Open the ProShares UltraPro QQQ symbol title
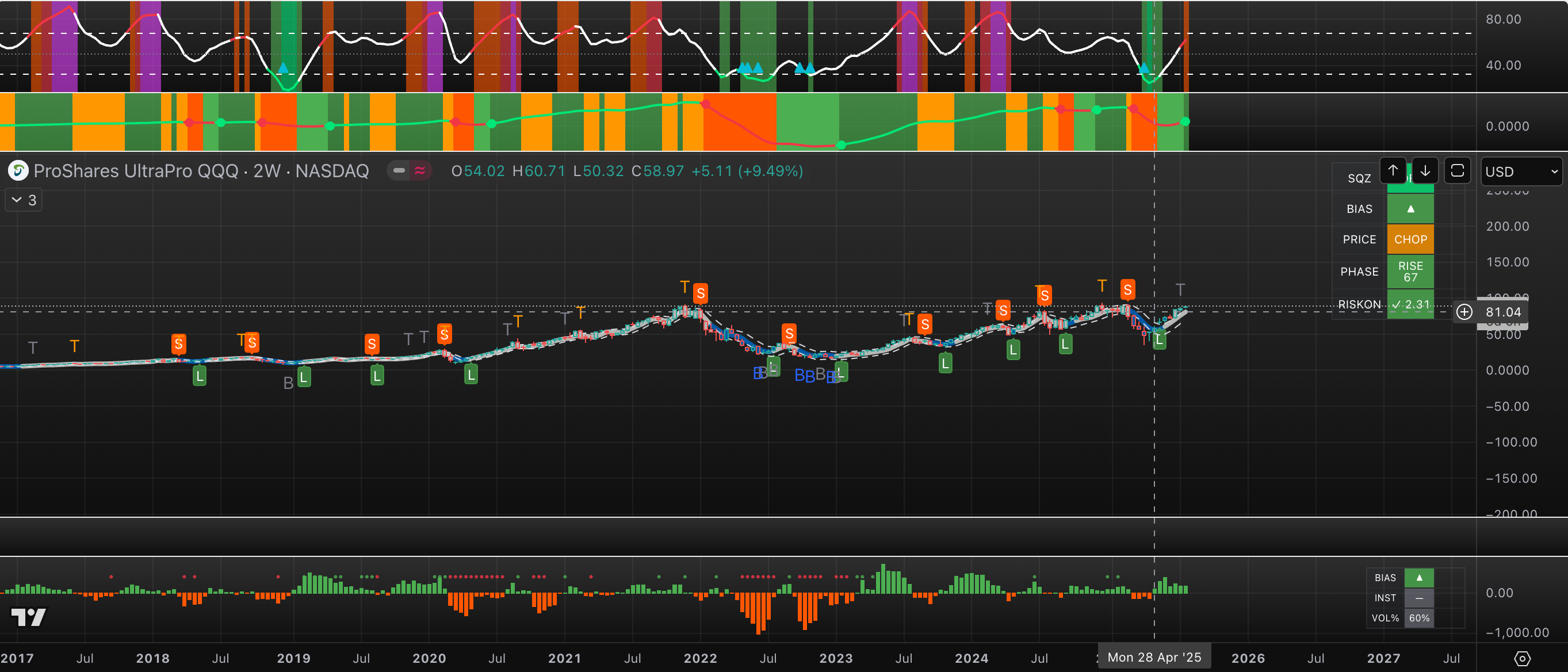Viewport: 1568px width, 672px height. point(201,171)
